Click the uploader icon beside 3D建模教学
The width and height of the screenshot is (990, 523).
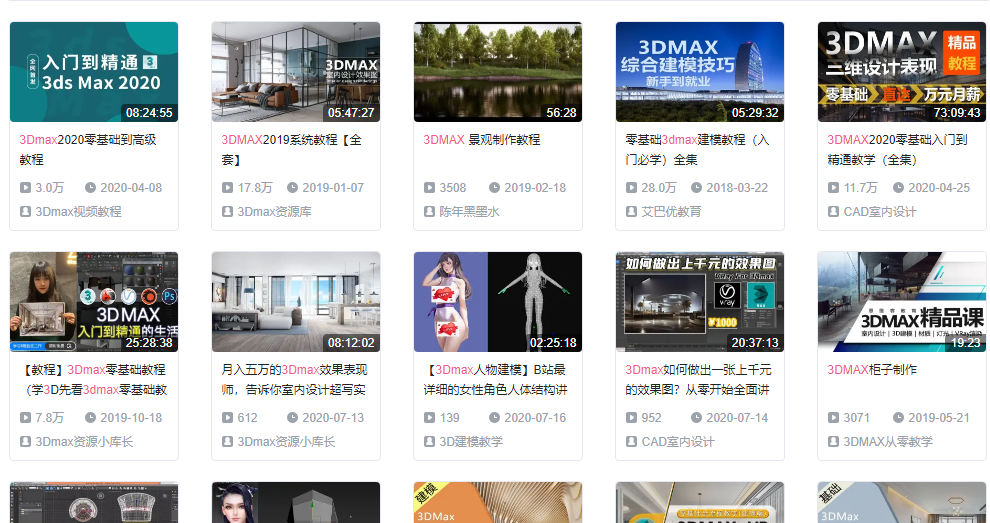click(x=429, y=442)
